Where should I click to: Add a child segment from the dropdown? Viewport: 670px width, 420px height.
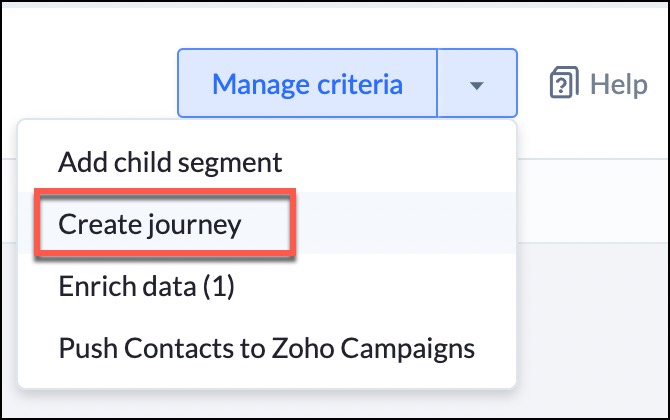point(170,161)
